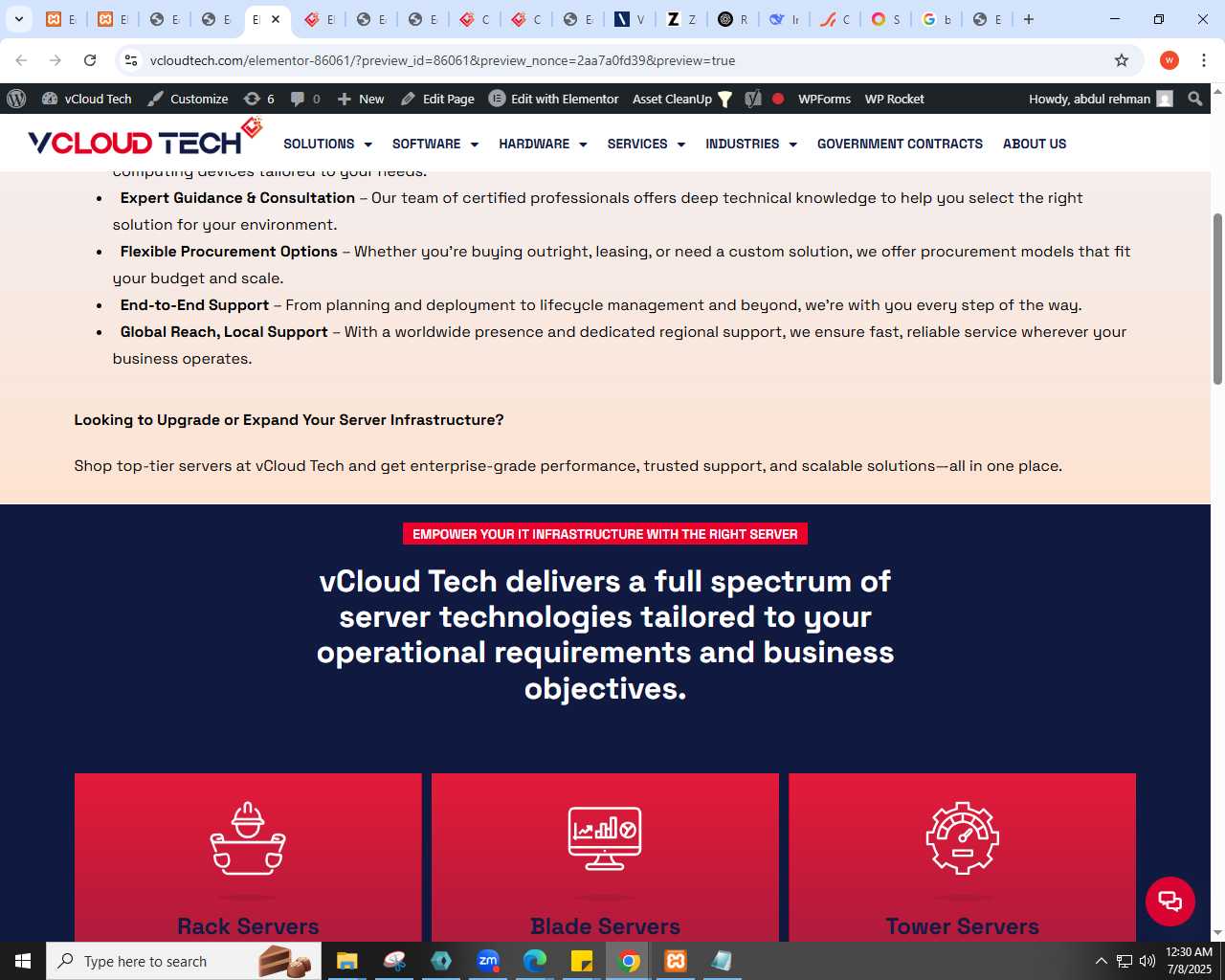The height and width of the screenshot is (980, 1225).
Task: Reload the page
Action: pos(90,60)
